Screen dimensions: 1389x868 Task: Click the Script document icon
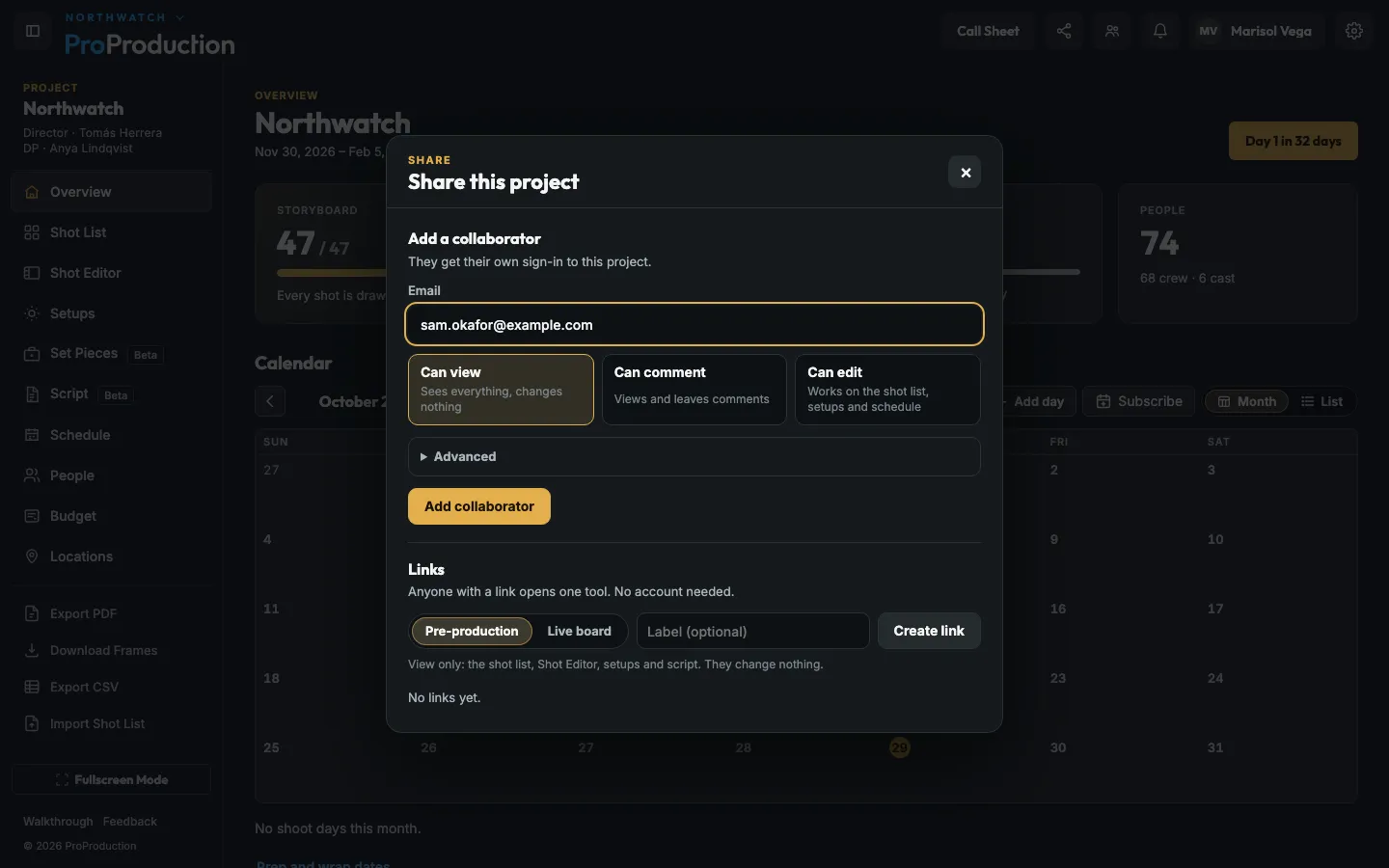[32, 394]
